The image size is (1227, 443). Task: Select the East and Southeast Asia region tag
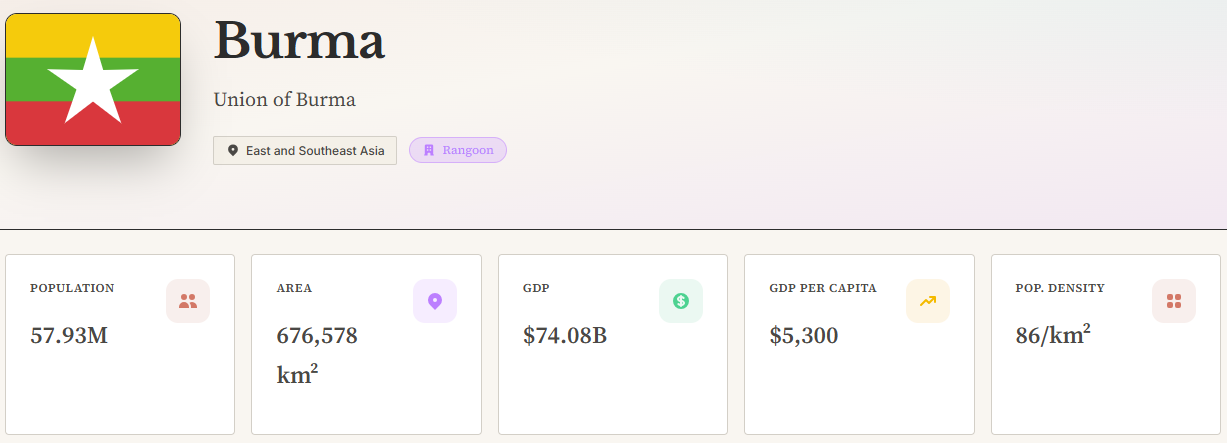[305, 150]
